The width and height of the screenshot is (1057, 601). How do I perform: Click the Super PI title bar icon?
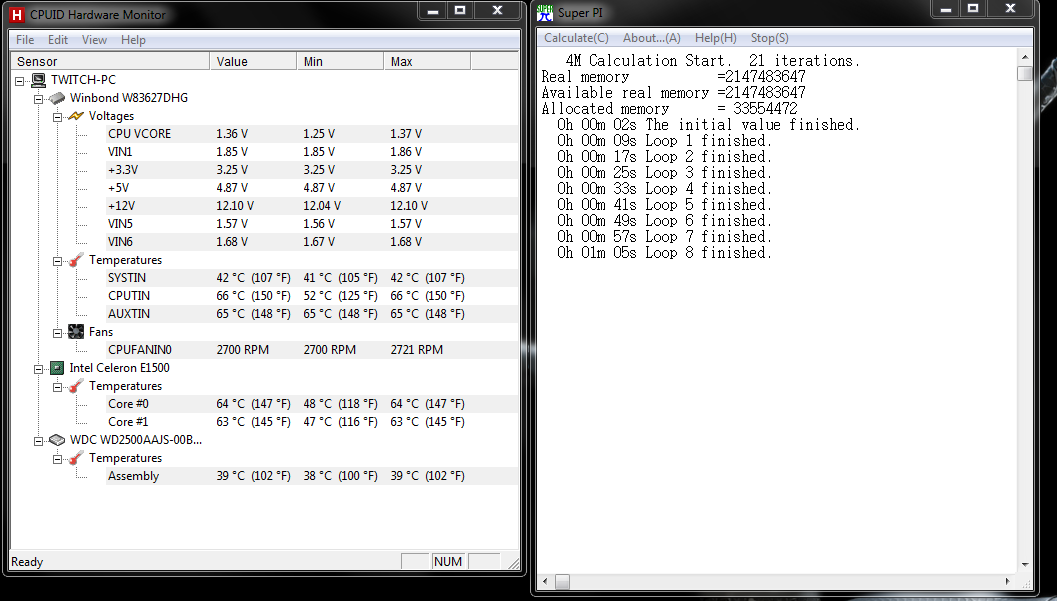point(545,12)
